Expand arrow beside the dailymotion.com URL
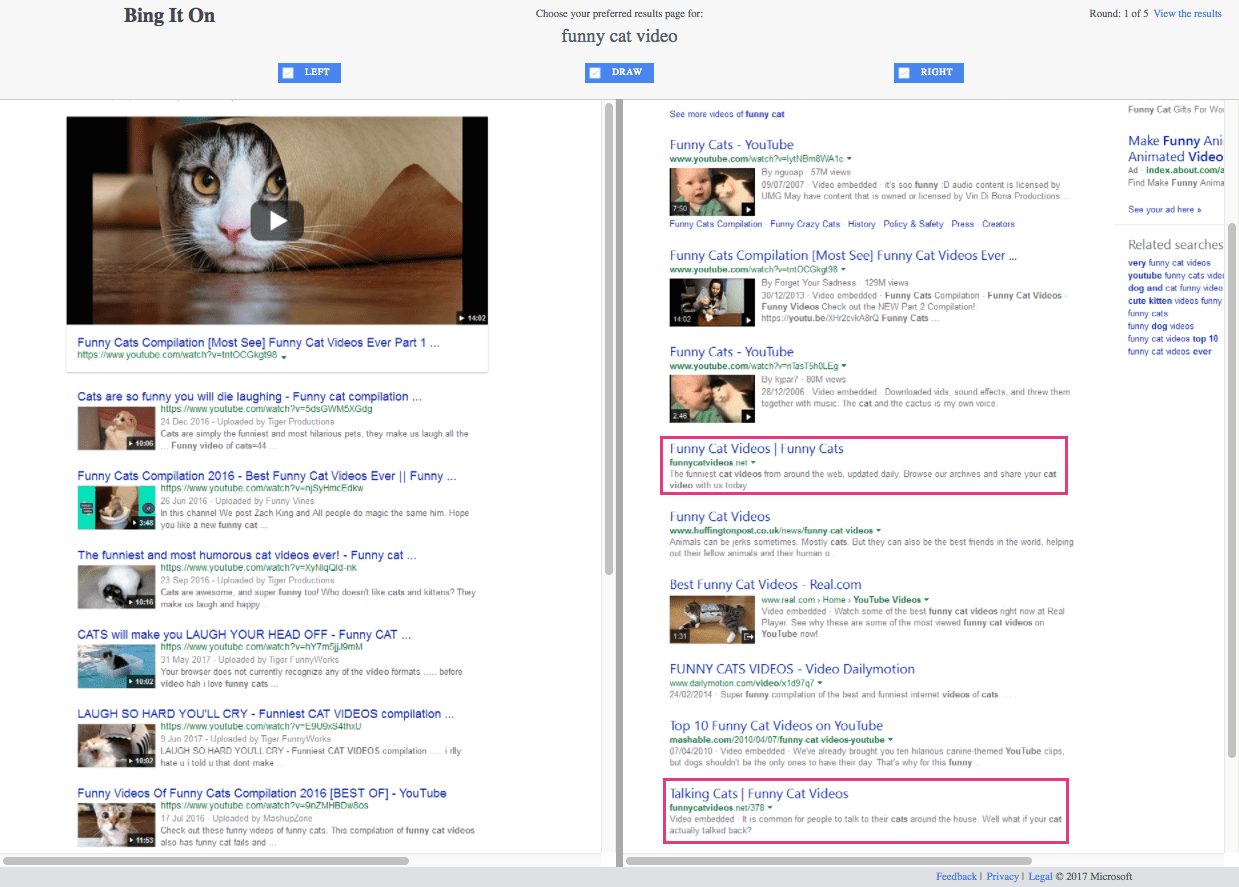The height and width of the screenshot is (887, 1239). pyautogui.click(x=819, y=684)
